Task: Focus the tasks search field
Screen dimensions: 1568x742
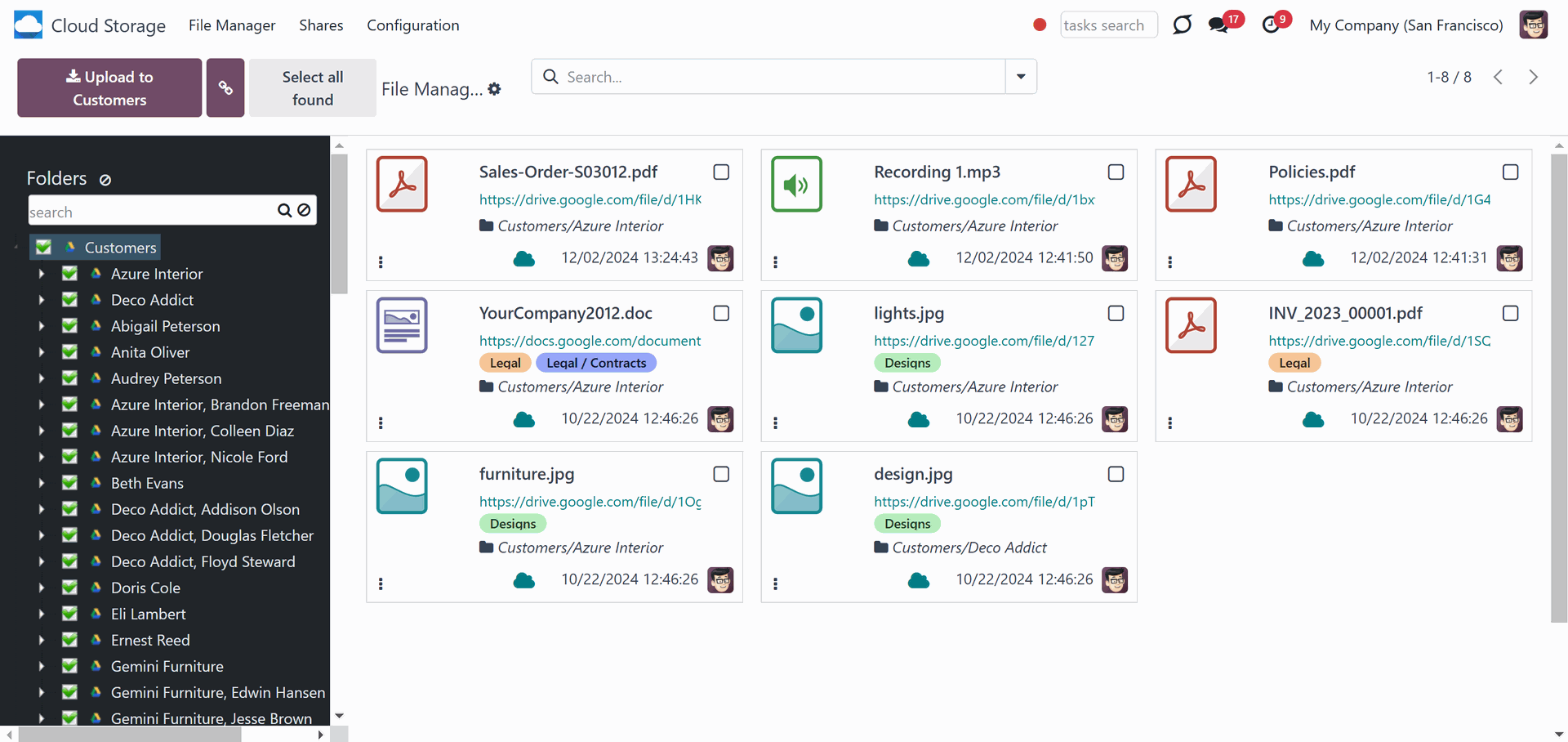Action: point(1108,25)
